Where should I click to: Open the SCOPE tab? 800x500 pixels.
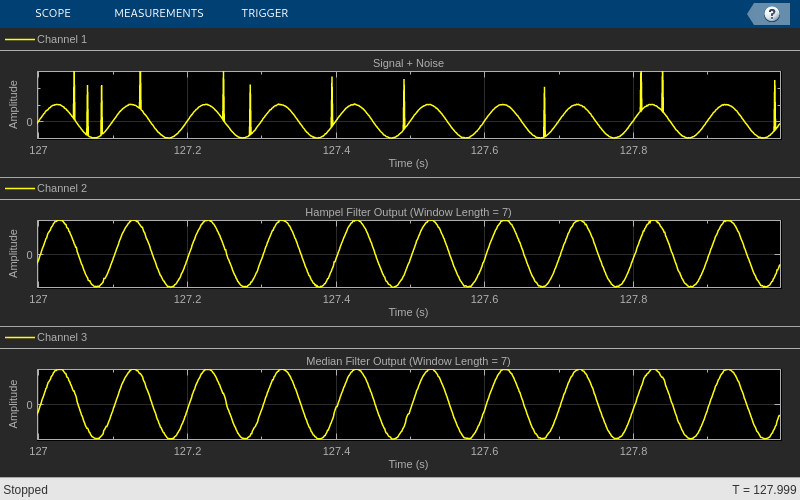pos(53,13)
